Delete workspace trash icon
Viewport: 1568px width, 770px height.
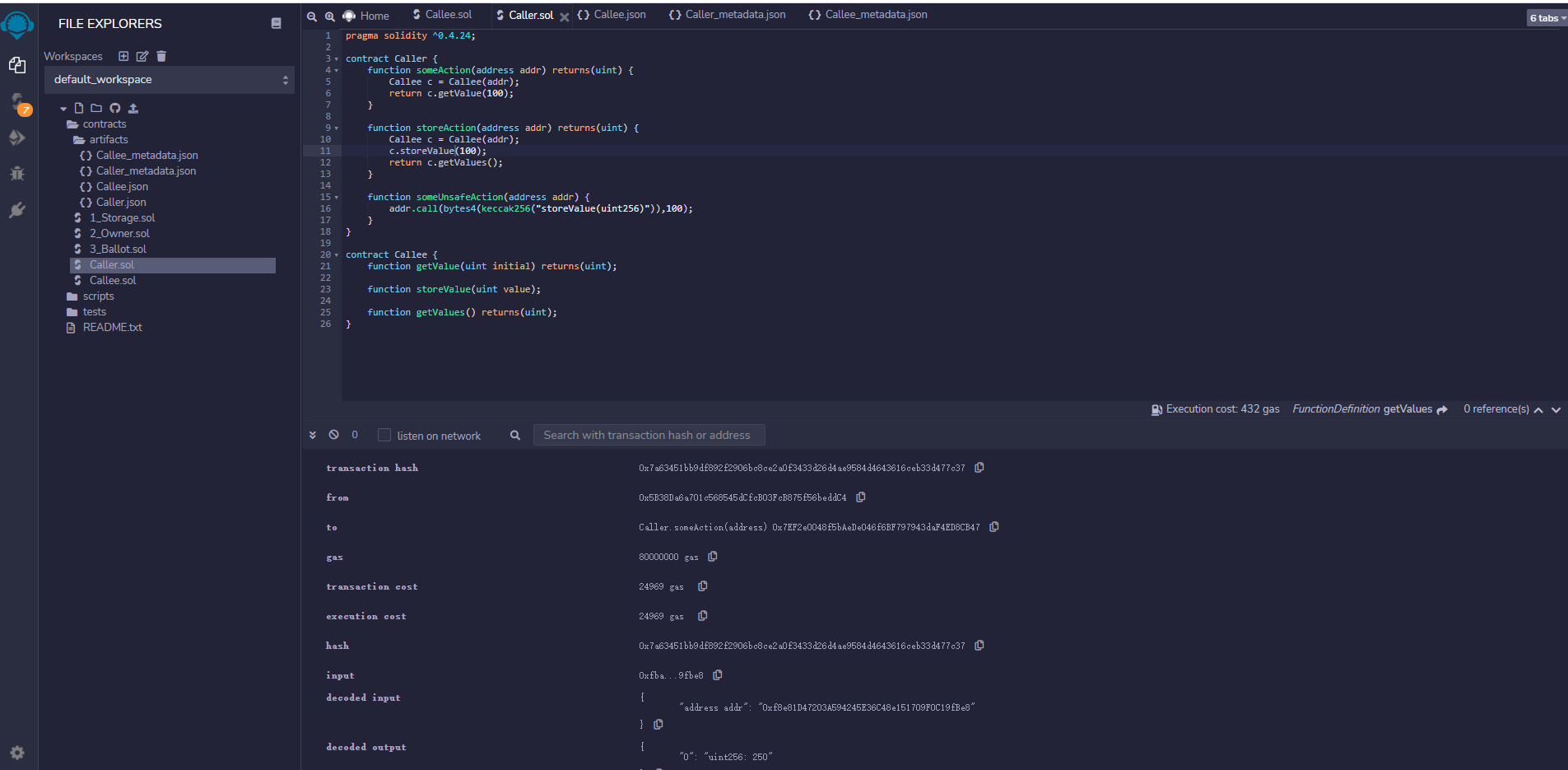(x=161, y=56)
